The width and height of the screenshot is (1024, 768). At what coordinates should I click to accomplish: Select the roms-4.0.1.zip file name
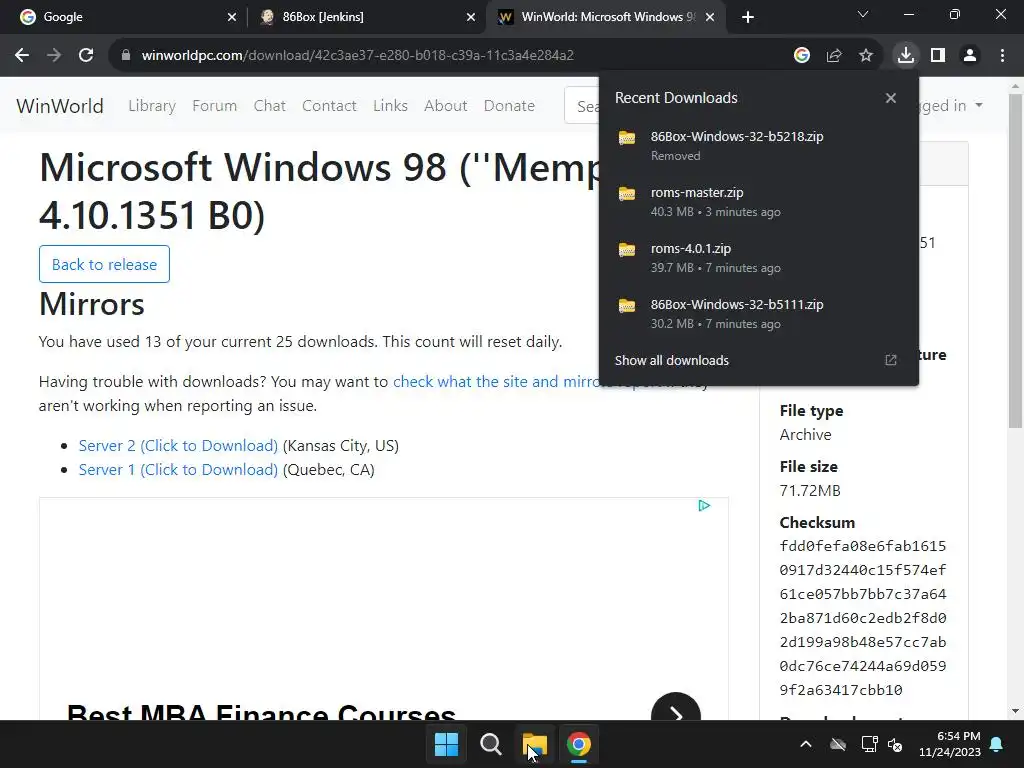point(691,249)
